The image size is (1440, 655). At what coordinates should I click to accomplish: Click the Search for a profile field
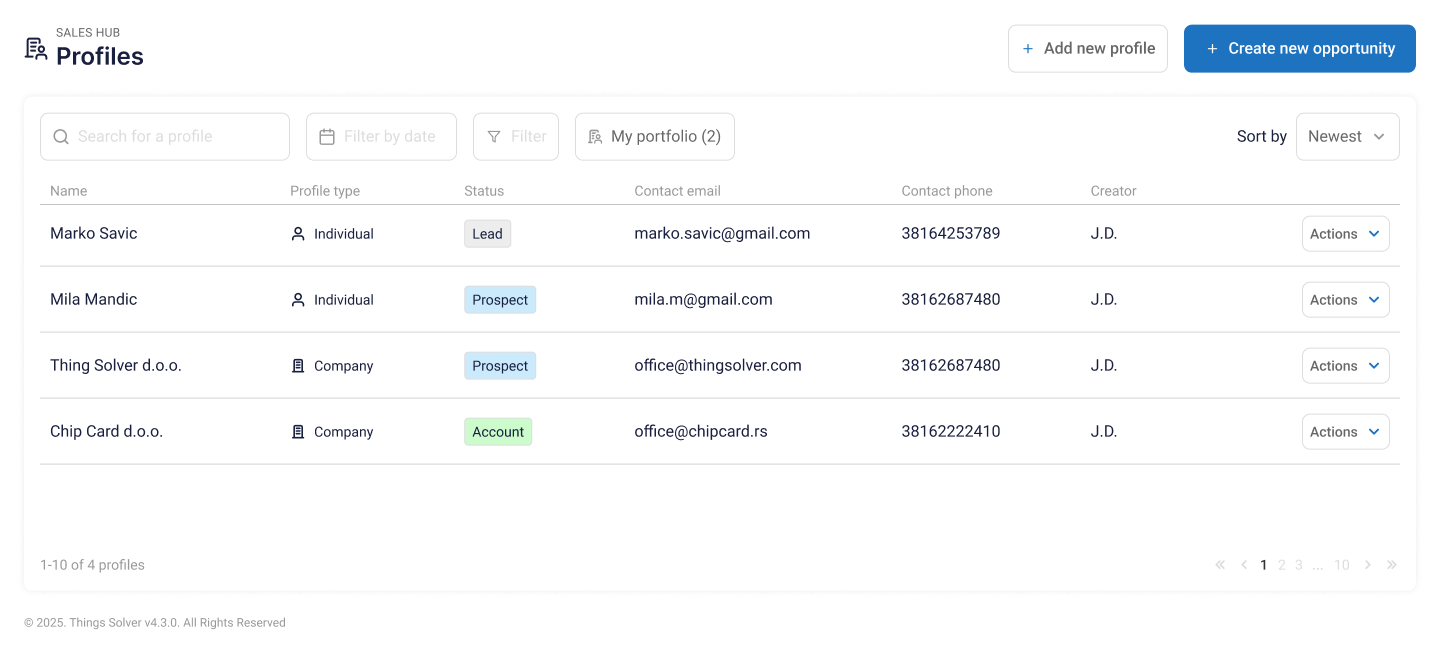pyautogui.click(x=165, y=137)
